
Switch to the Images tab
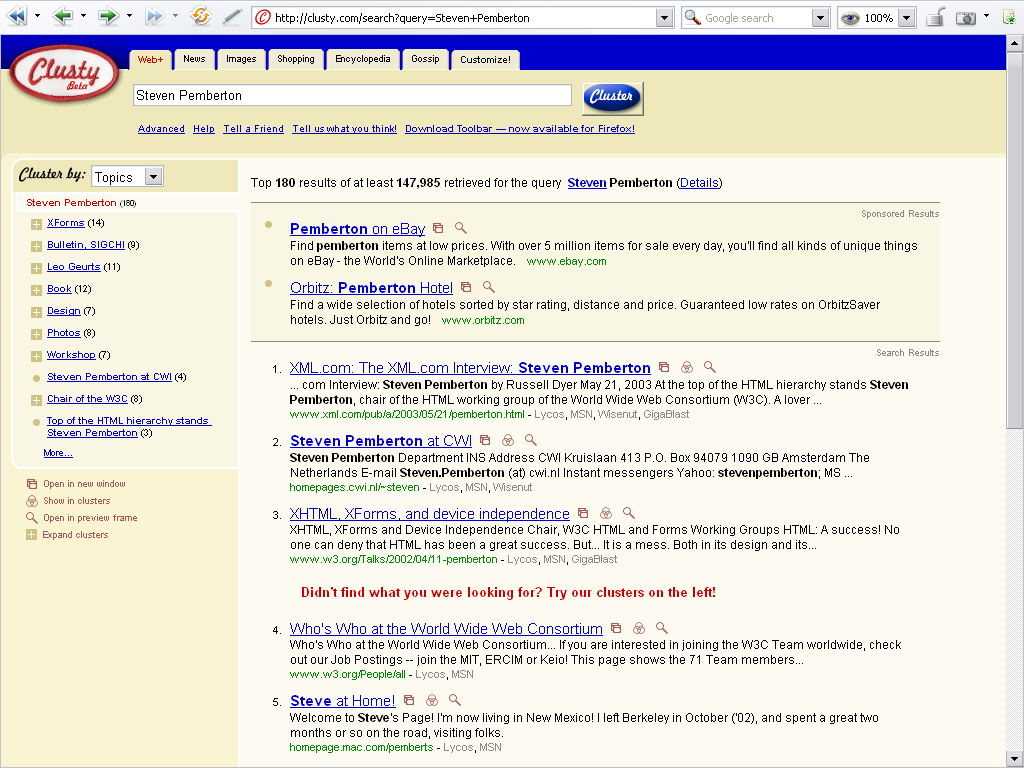241,59
